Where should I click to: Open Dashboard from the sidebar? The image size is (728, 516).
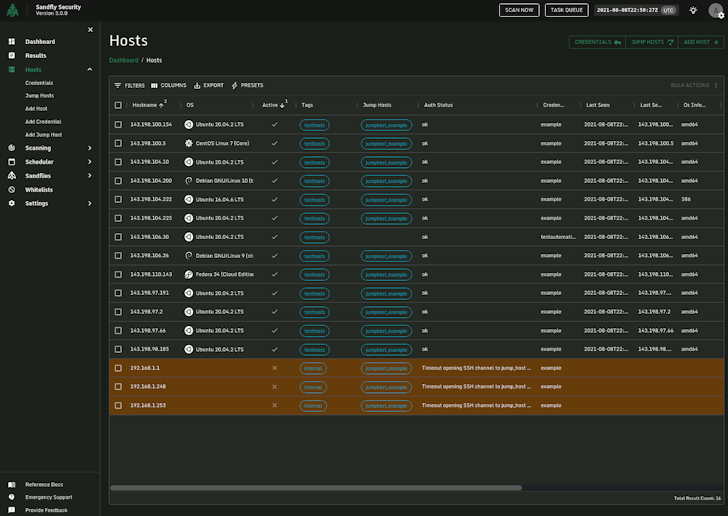pos(40,42)
